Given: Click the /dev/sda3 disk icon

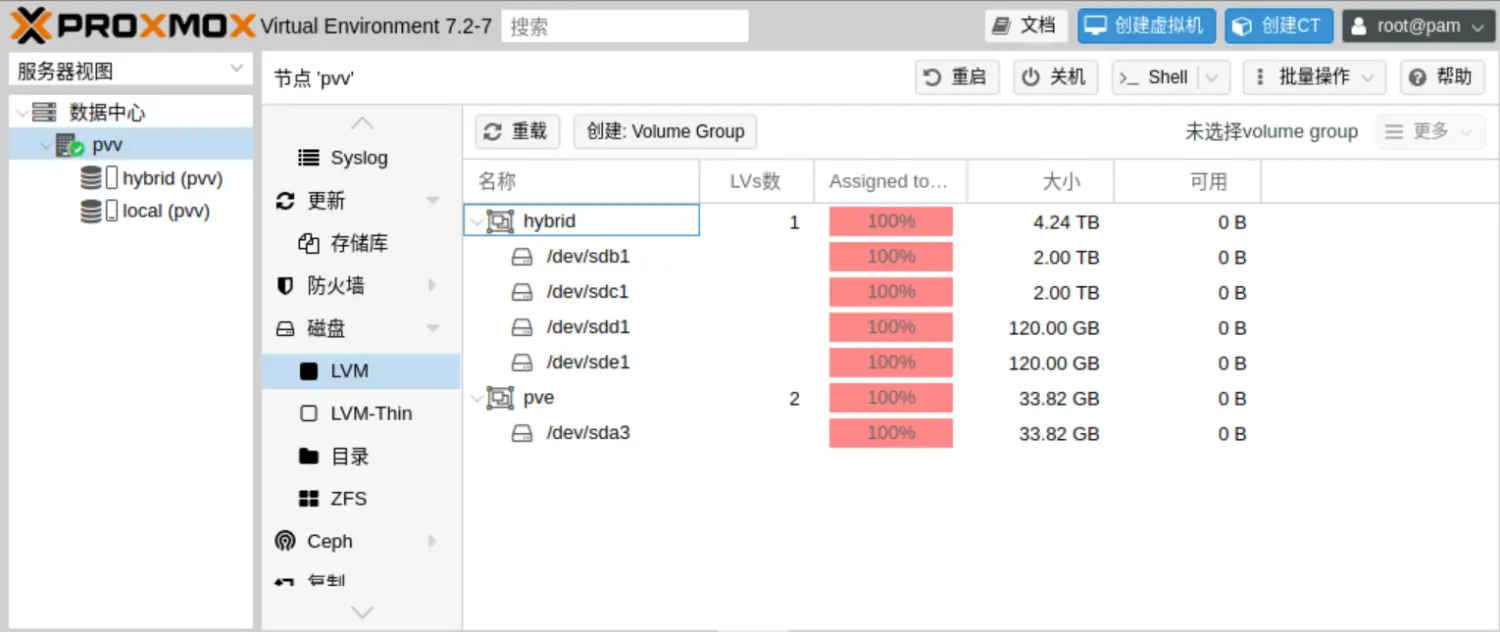Looking at the screenshot, I should [x=522, y=433].
